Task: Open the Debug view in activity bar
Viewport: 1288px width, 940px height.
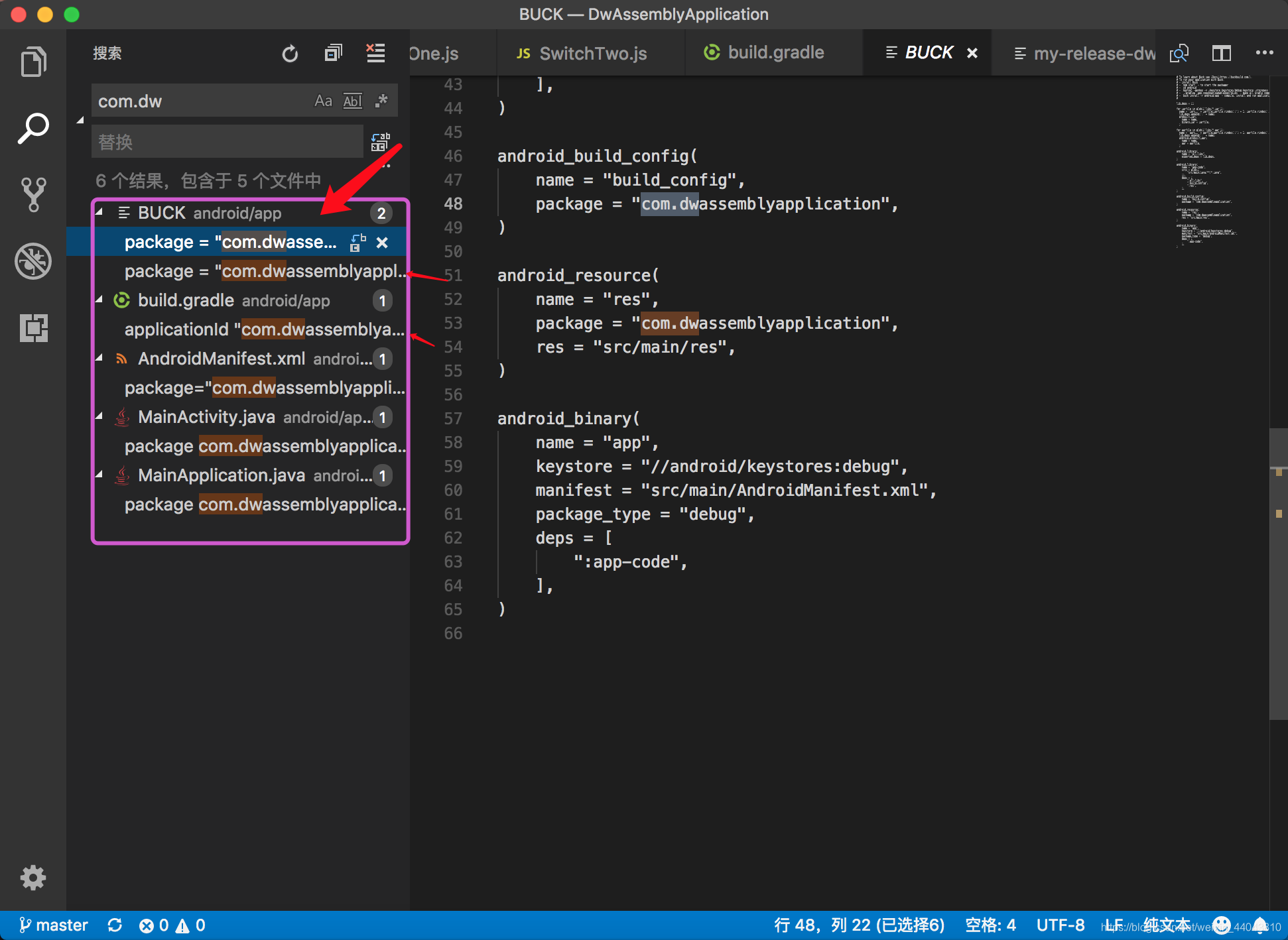Action: click(33, 261)
